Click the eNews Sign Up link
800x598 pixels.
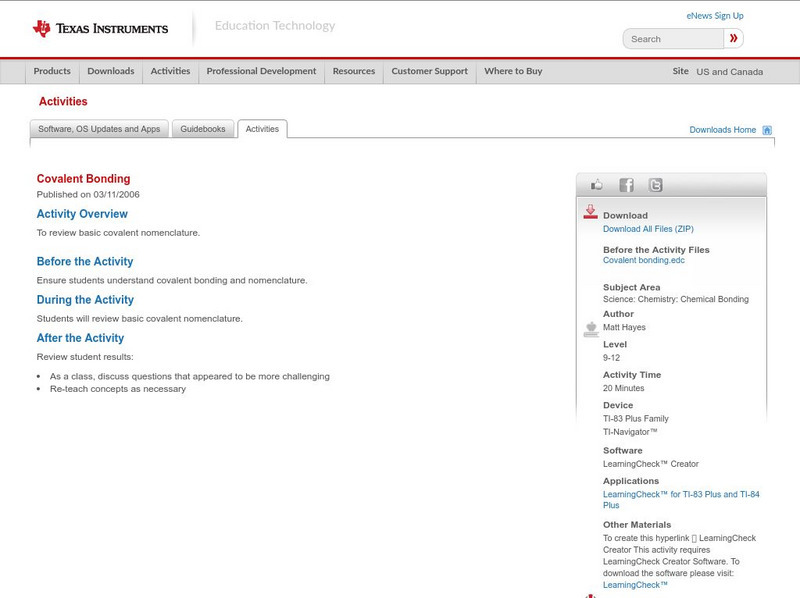coord(714,16)
